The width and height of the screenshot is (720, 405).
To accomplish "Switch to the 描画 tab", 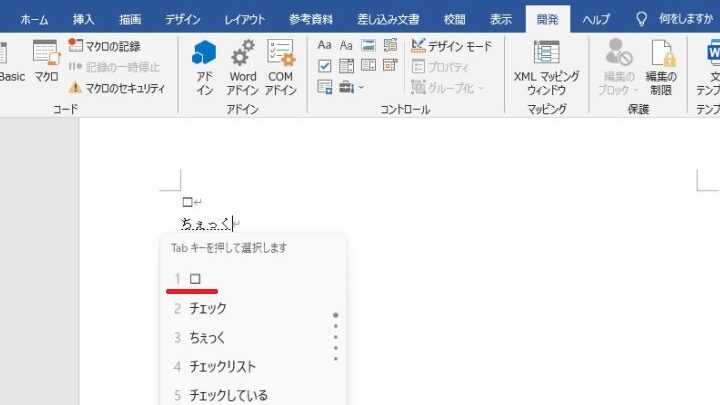I will click(x=130, y=19).
